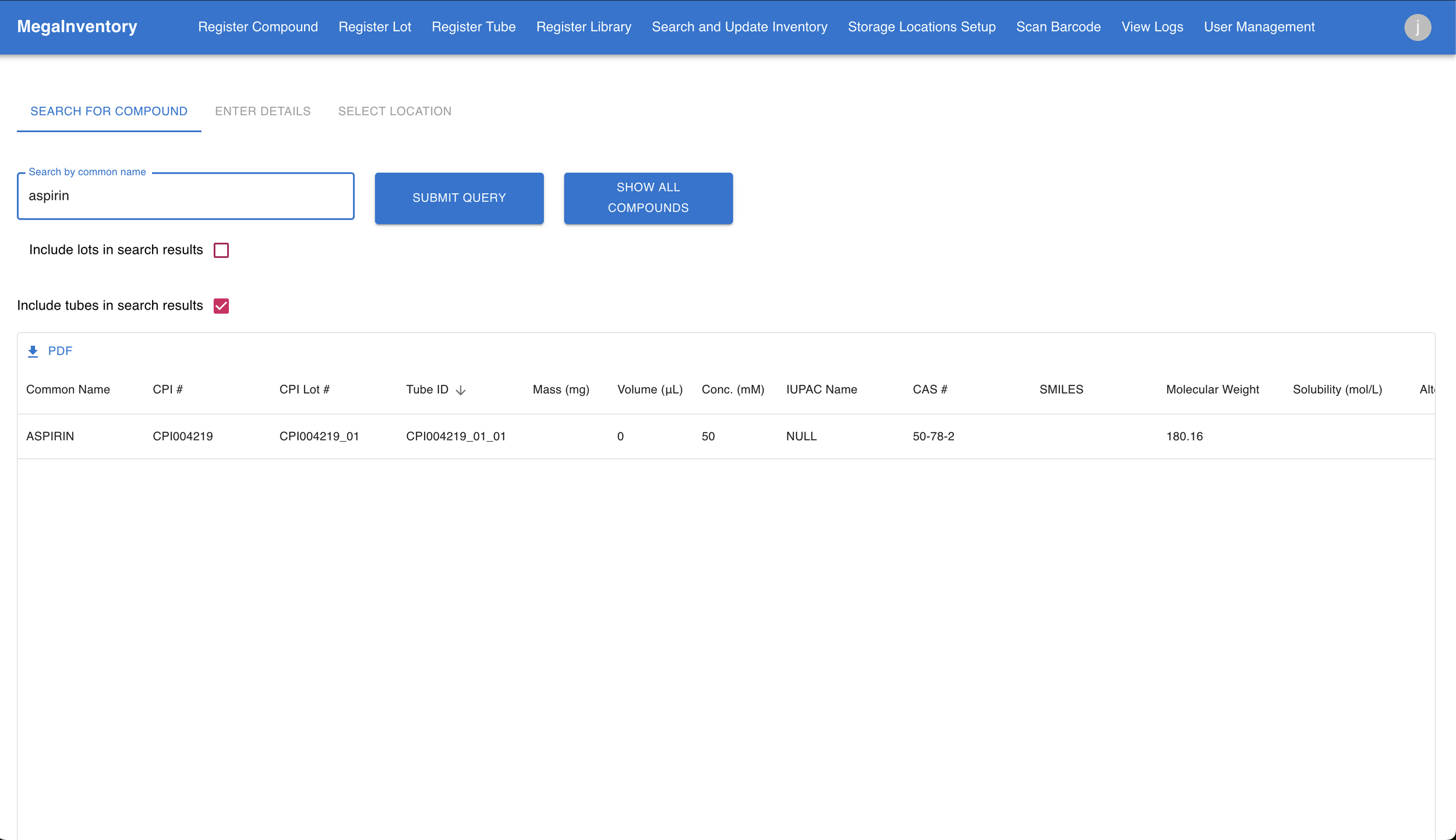Click the PDF download icon
1456x840 pixels.
point(33,351)
